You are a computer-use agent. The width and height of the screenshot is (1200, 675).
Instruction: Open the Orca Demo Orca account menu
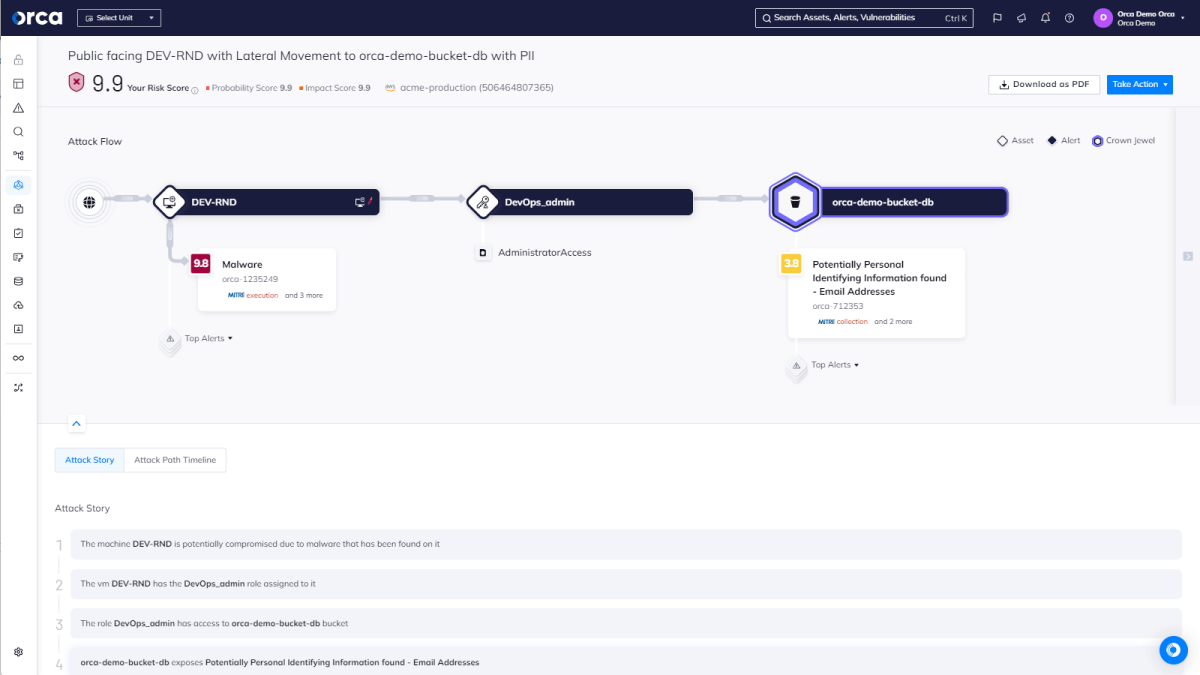1138,18
